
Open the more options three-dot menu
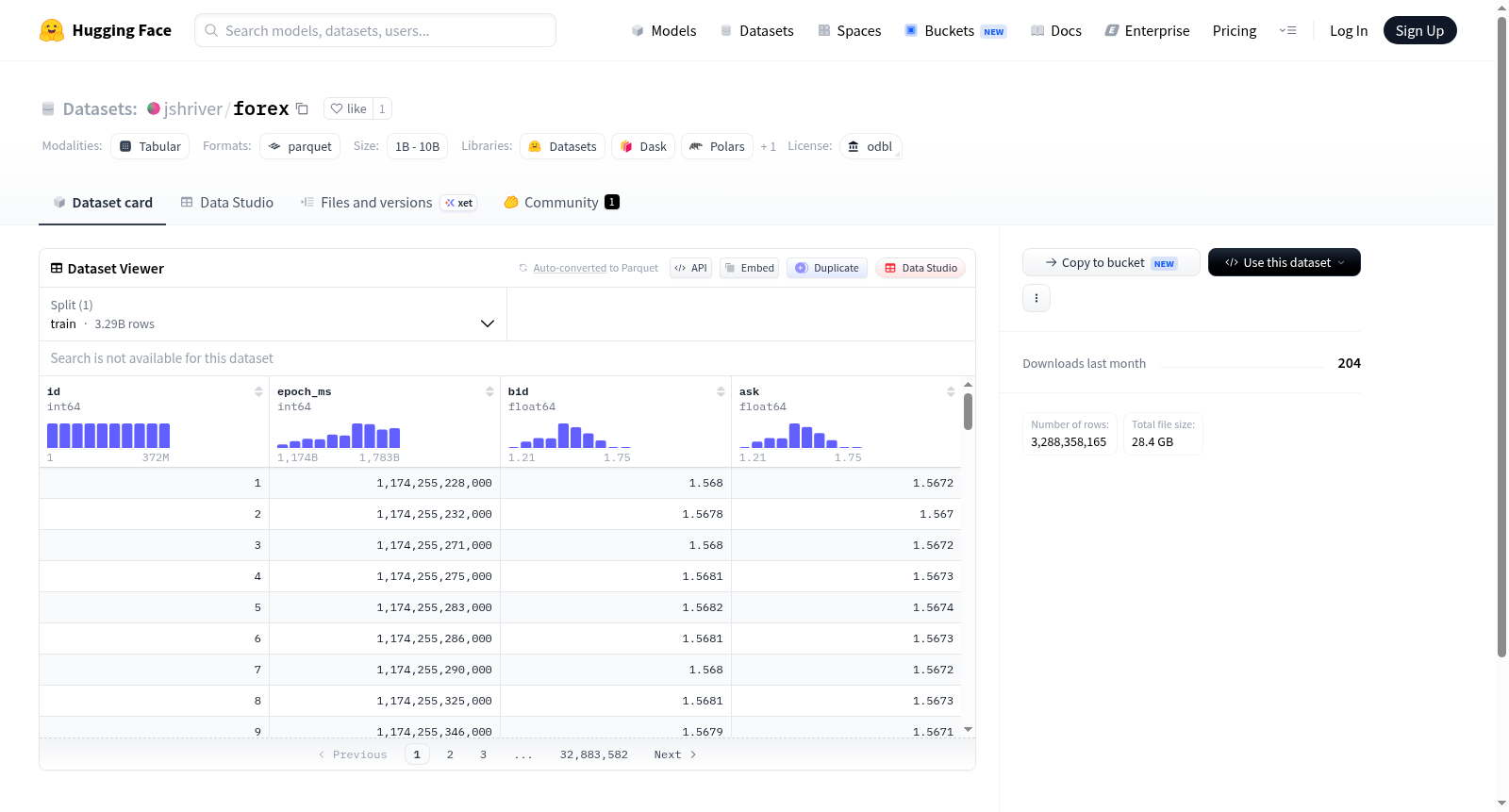click(1036, 298)
